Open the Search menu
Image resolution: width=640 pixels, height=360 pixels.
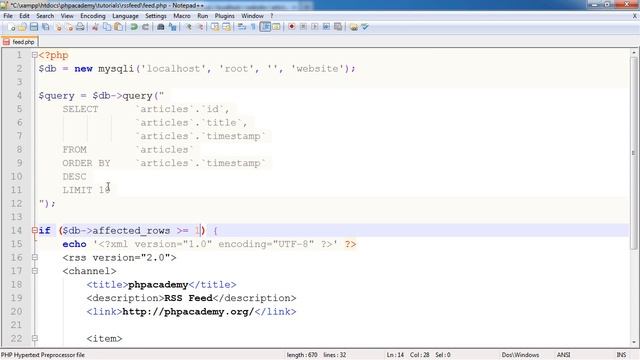(x=45, y=16)
